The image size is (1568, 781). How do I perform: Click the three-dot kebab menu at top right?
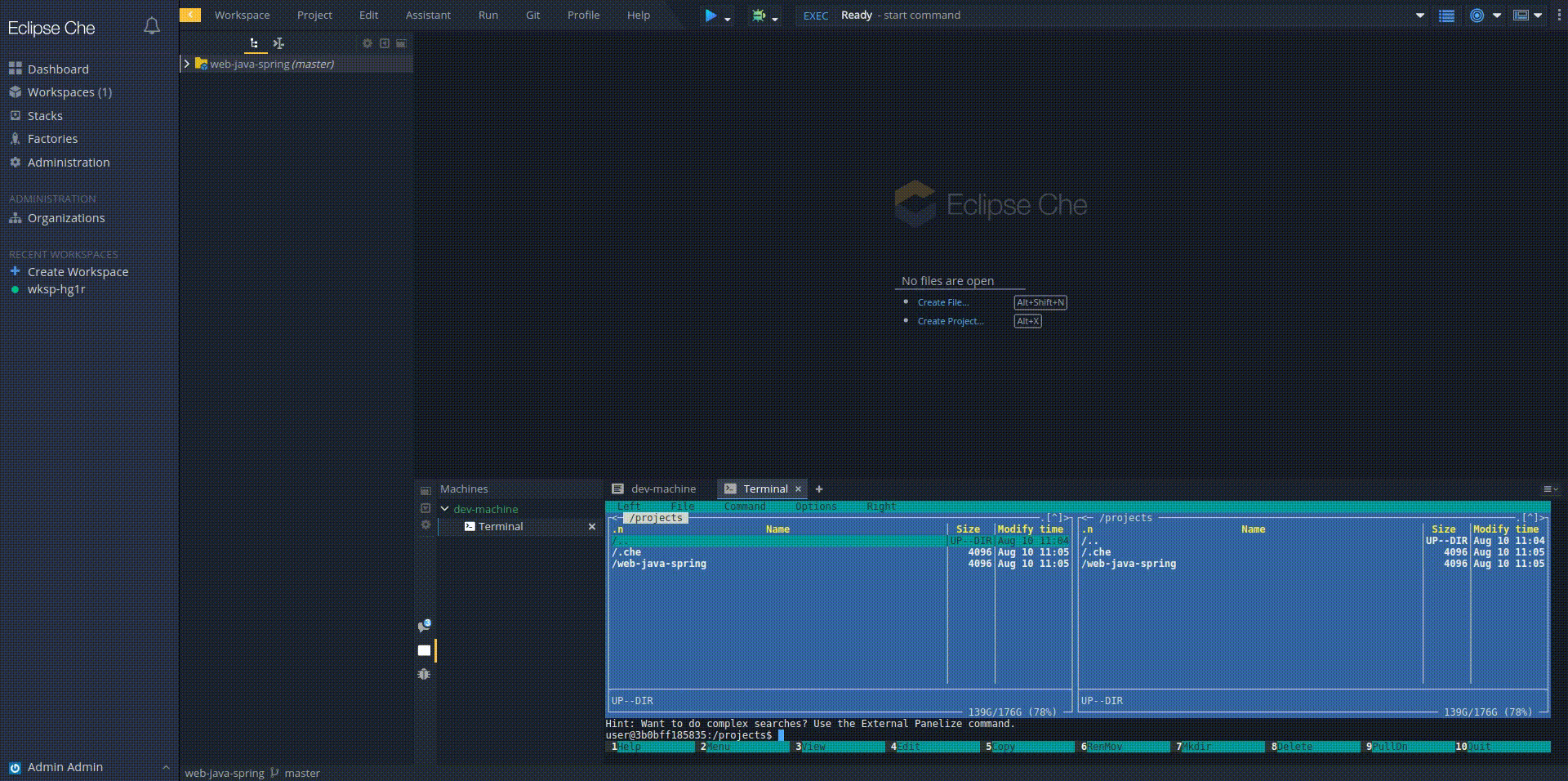tap(1559, 16)
